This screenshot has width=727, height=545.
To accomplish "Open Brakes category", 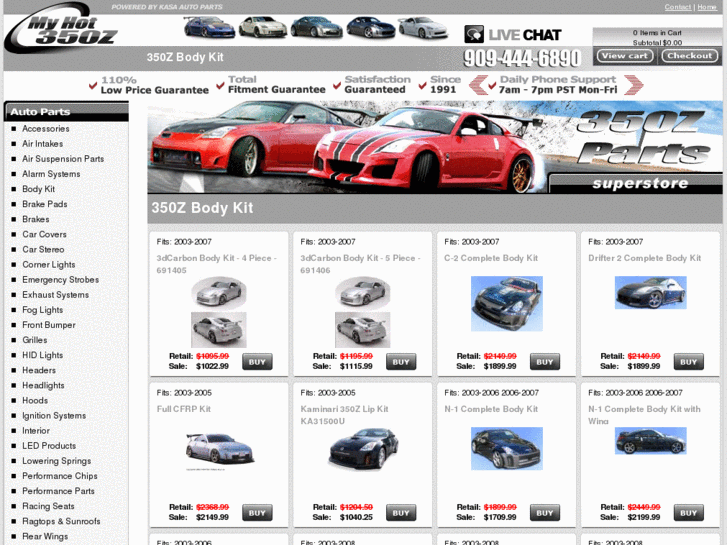I will click(x=36, y=219).
